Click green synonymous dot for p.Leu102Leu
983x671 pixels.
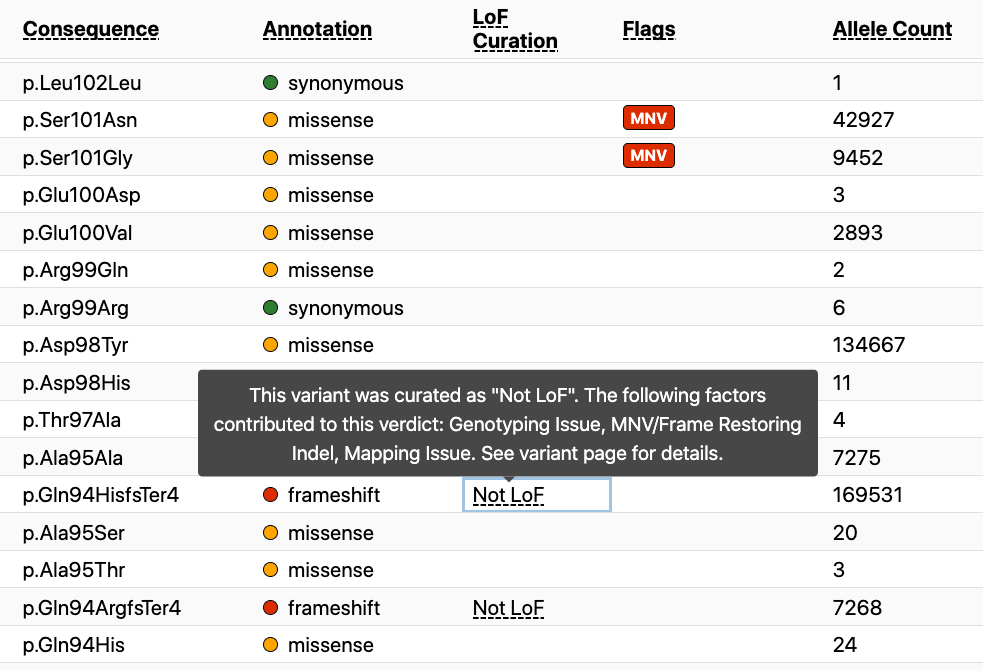[x=270, y=83]
